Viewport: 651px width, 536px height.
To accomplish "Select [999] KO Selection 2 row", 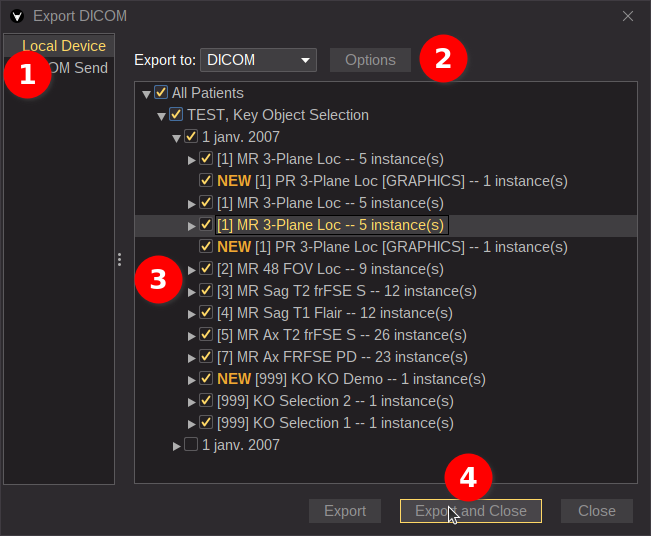I will (335, 401).
